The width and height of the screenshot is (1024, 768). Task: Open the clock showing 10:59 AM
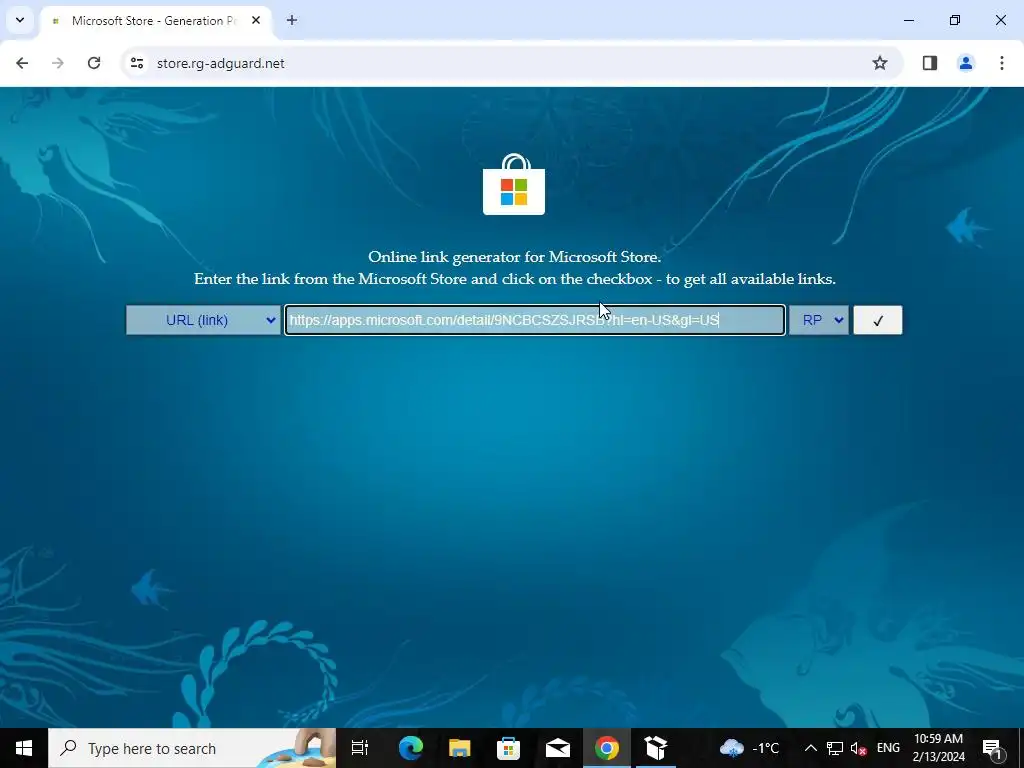[x=938, y=748]
